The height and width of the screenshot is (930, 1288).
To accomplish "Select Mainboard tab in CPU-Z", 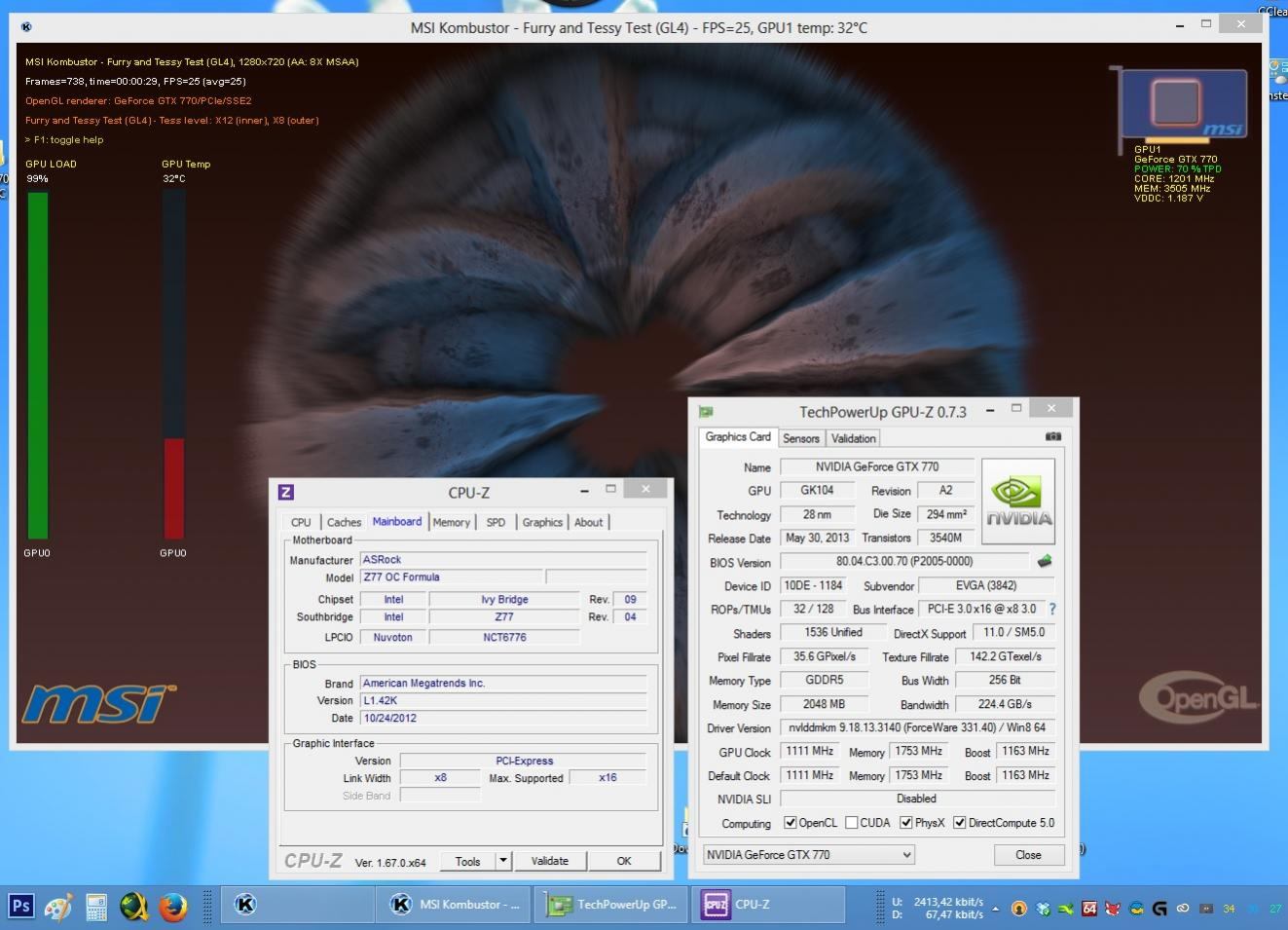I will pos(397,522).
